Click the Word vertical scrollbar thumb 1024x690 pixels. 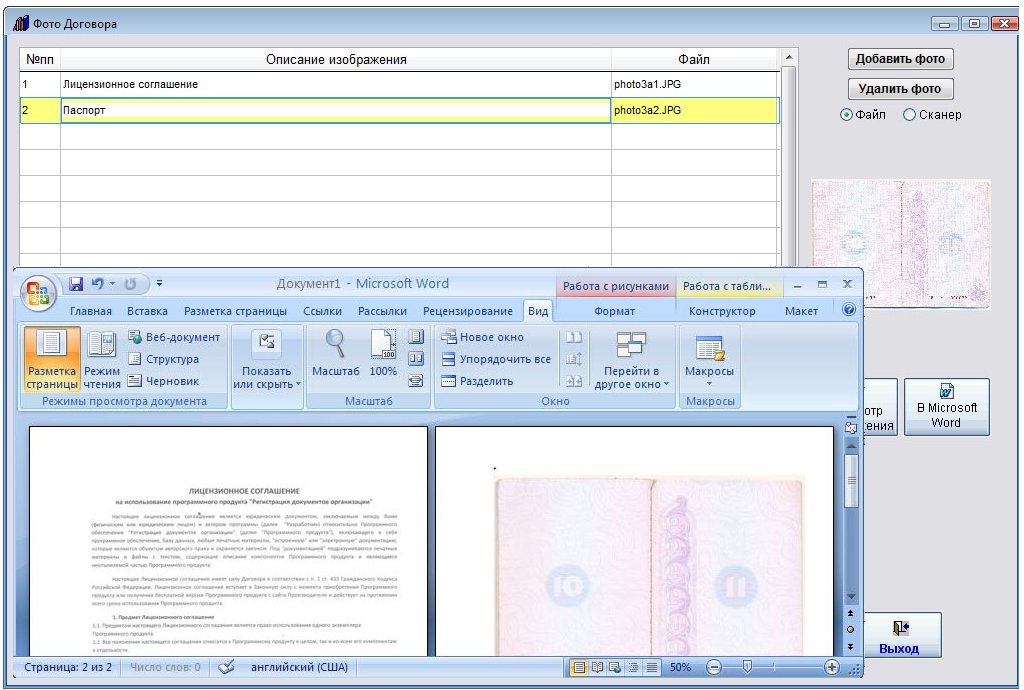tap(851, 480)
